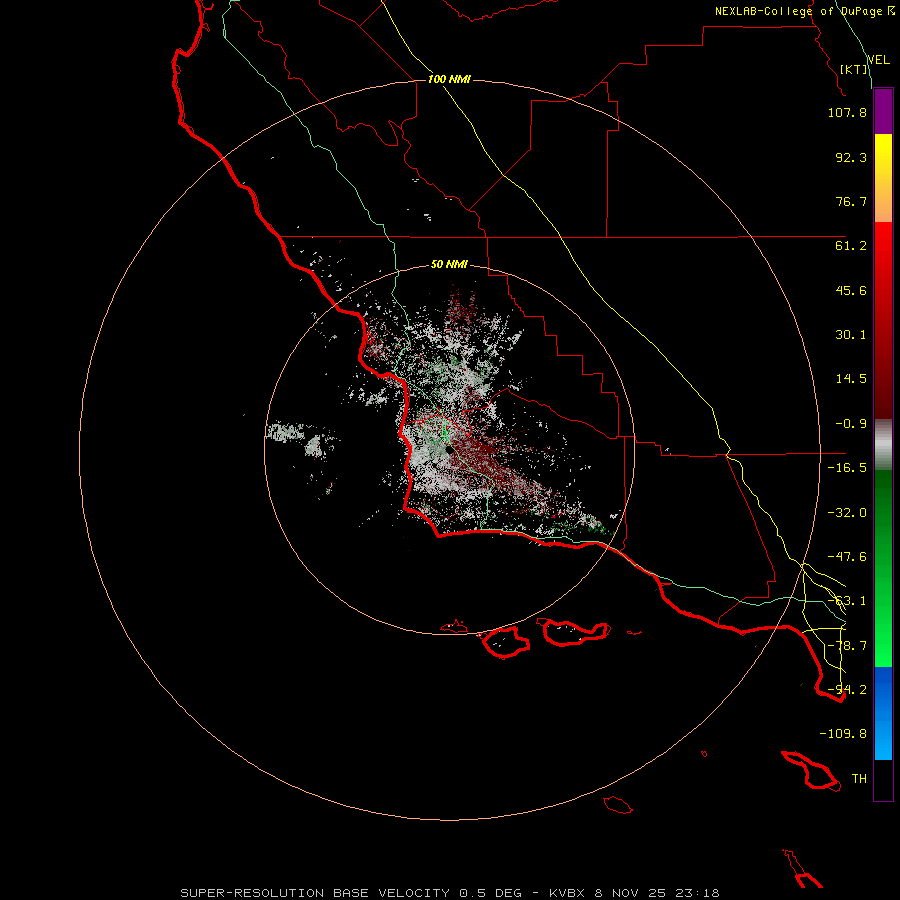900x900 pixels.
Task: Click the VEL legend title
Action: click(x=878, y=60)
